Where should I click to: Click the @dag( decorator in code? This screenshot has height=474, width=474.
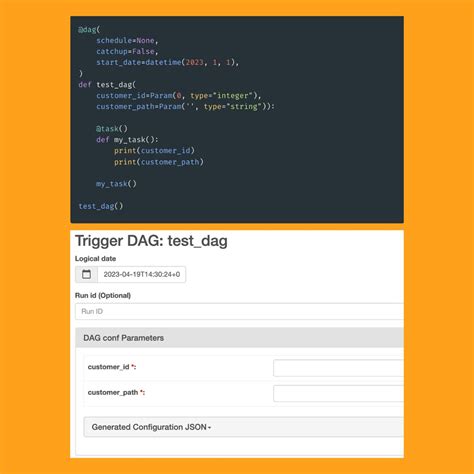(x=89, y=29)
